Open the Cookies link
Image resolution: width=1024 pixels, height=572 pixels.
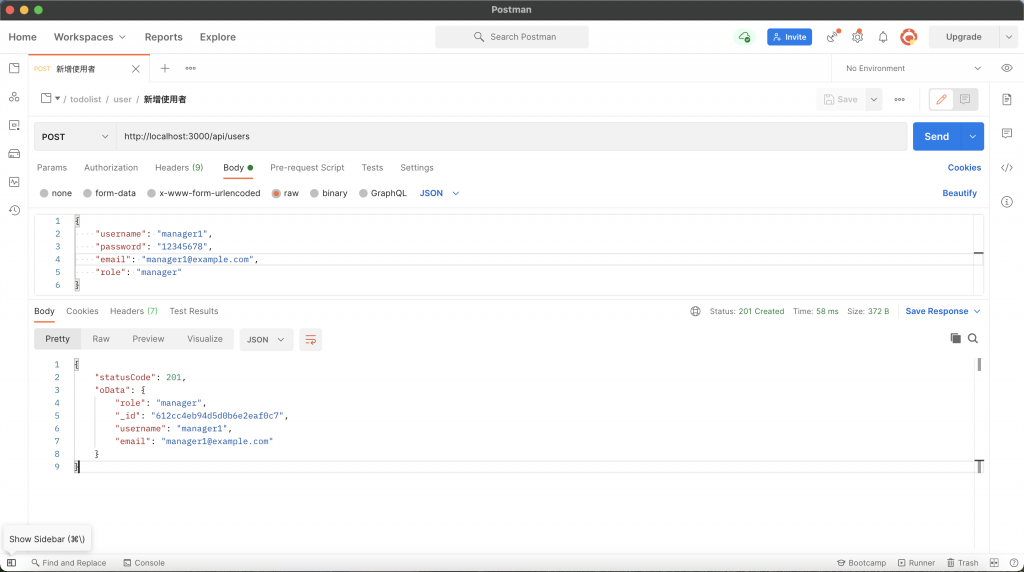click(x=964, y=168)
